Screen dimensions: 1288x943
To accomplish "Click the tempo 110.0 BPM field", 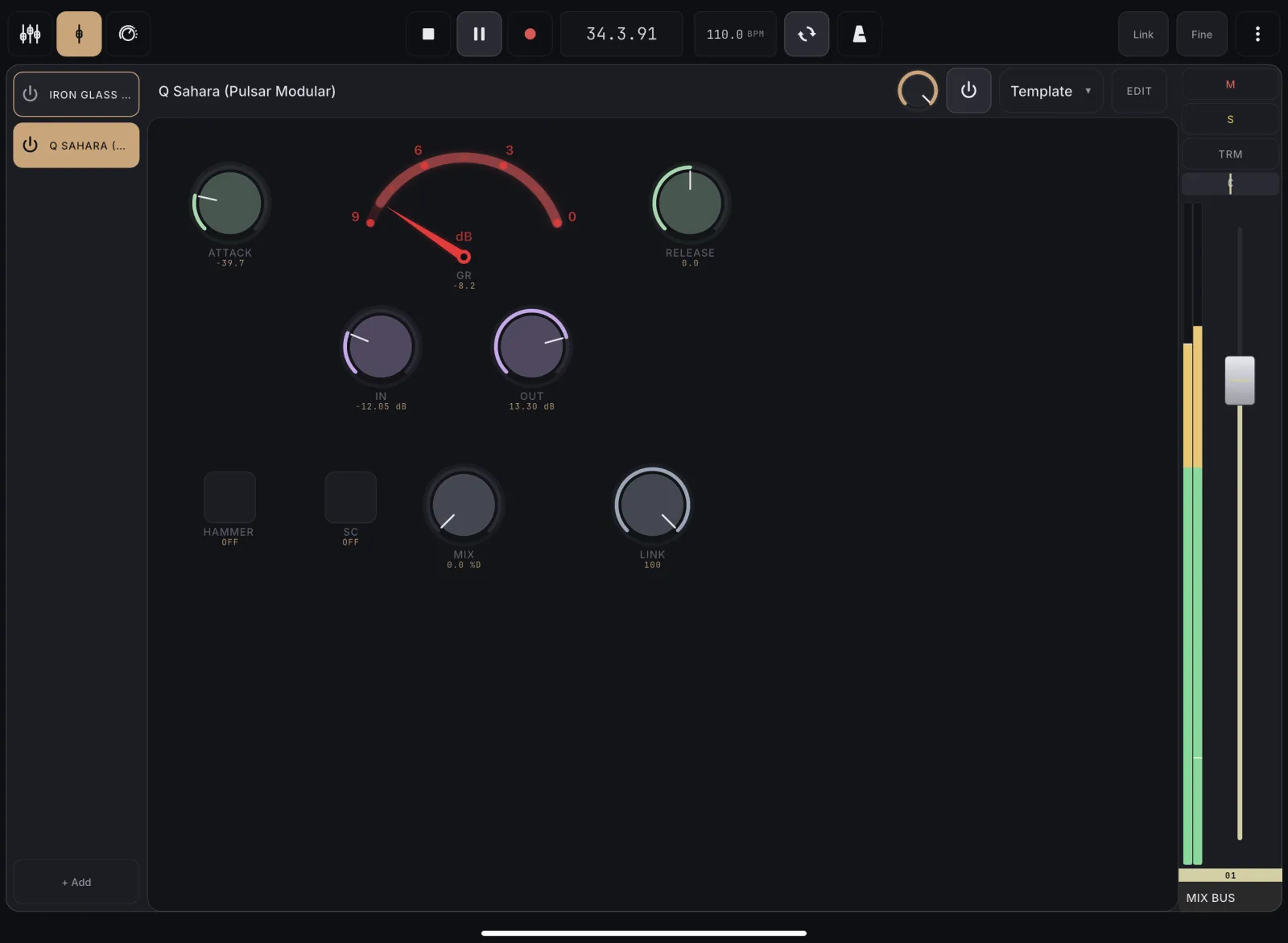I will (x=735, y=34).
